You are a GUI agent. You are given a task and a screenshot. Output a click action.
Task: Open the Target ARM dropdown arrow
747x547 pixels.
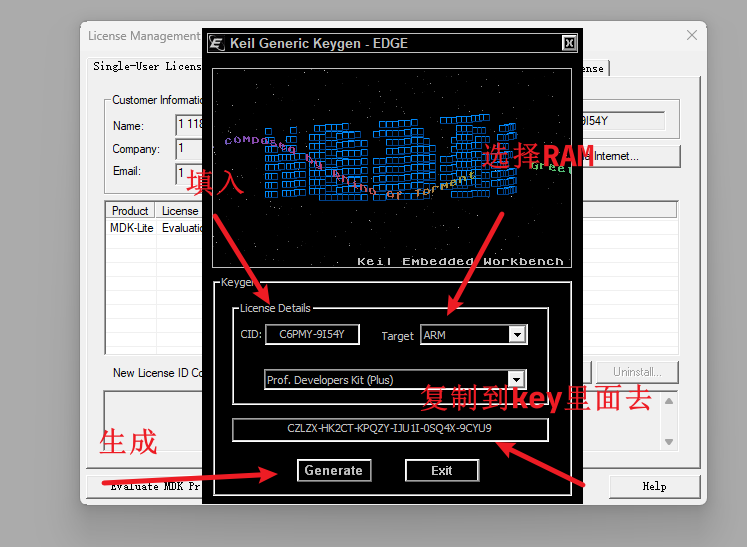click(517, 334)
